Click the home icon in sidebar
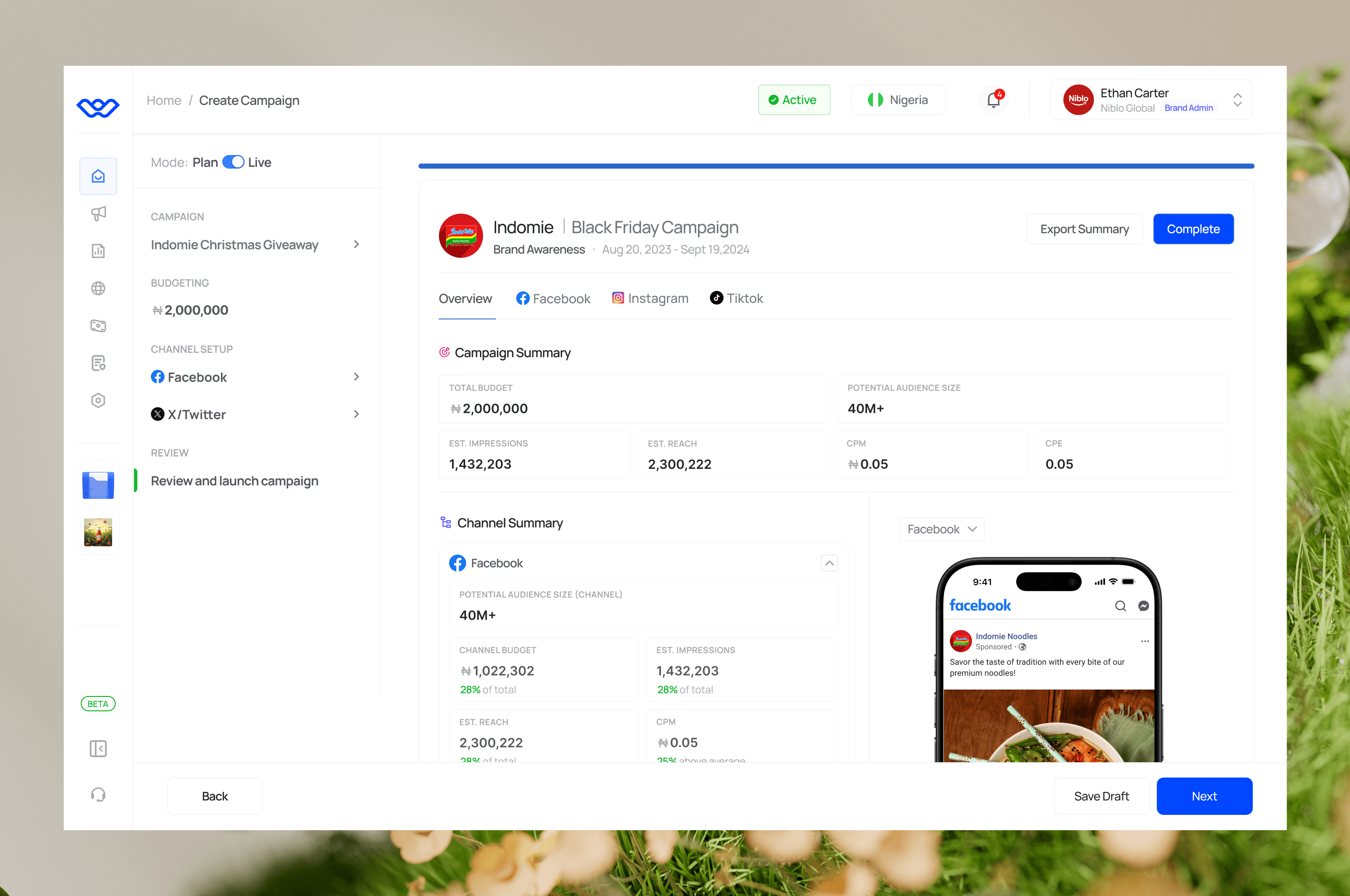The width and height of the screenshot is (1350, 896). (98, 176)
